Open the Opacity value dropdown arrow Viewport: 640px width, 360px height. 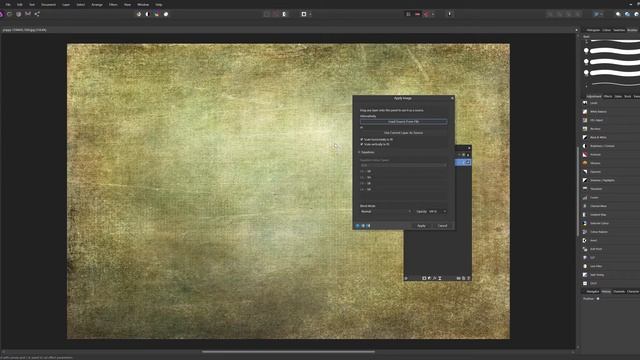[x=444, y=211]
